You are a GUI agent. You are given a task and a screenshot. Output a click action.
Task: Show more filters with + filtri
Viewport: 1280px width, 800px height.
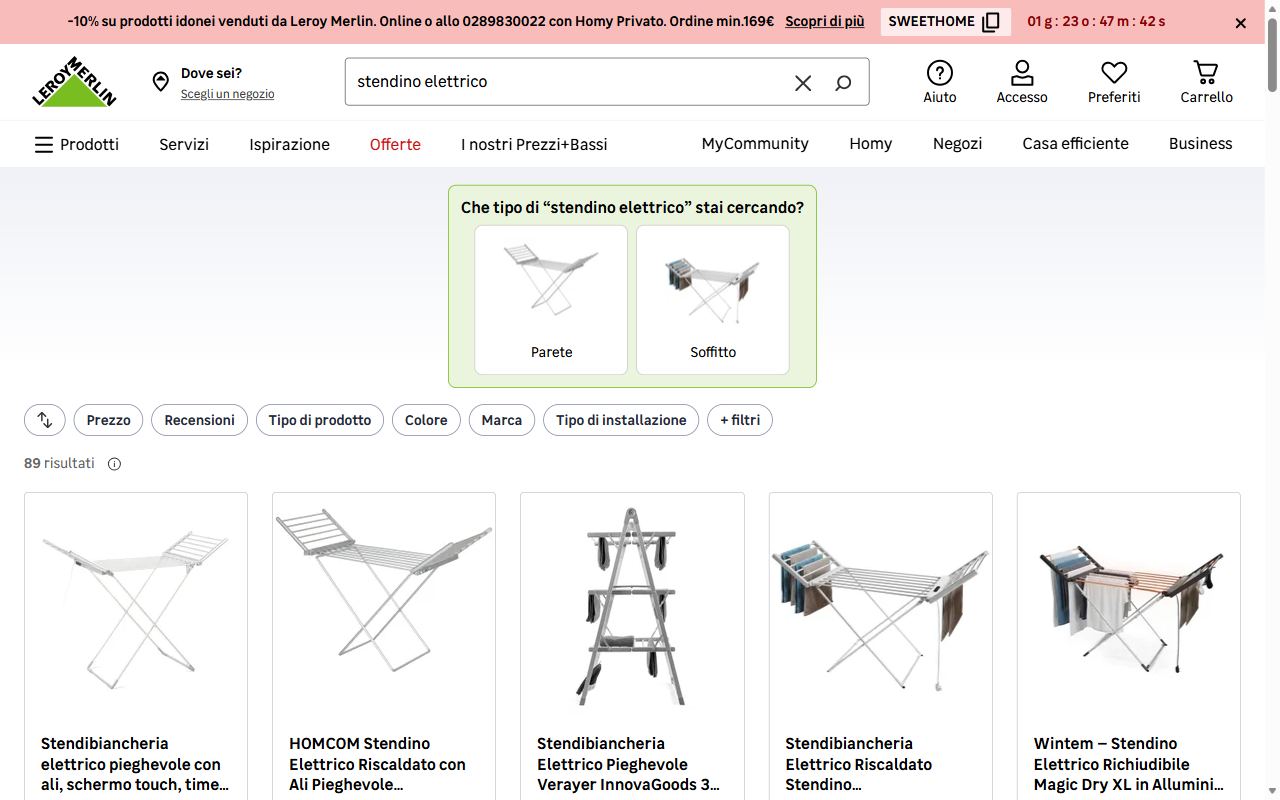tap(740, 420)
